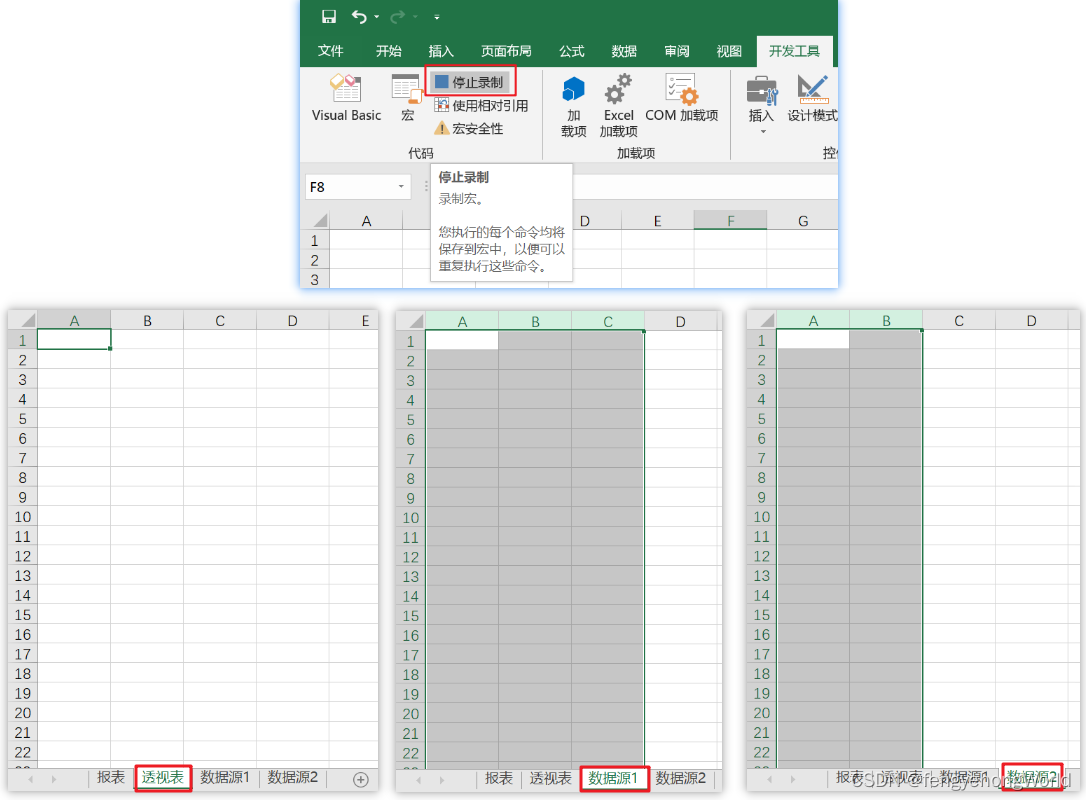
Task: Switch to the 数据 ribbon tab
Action: point(623,51)
